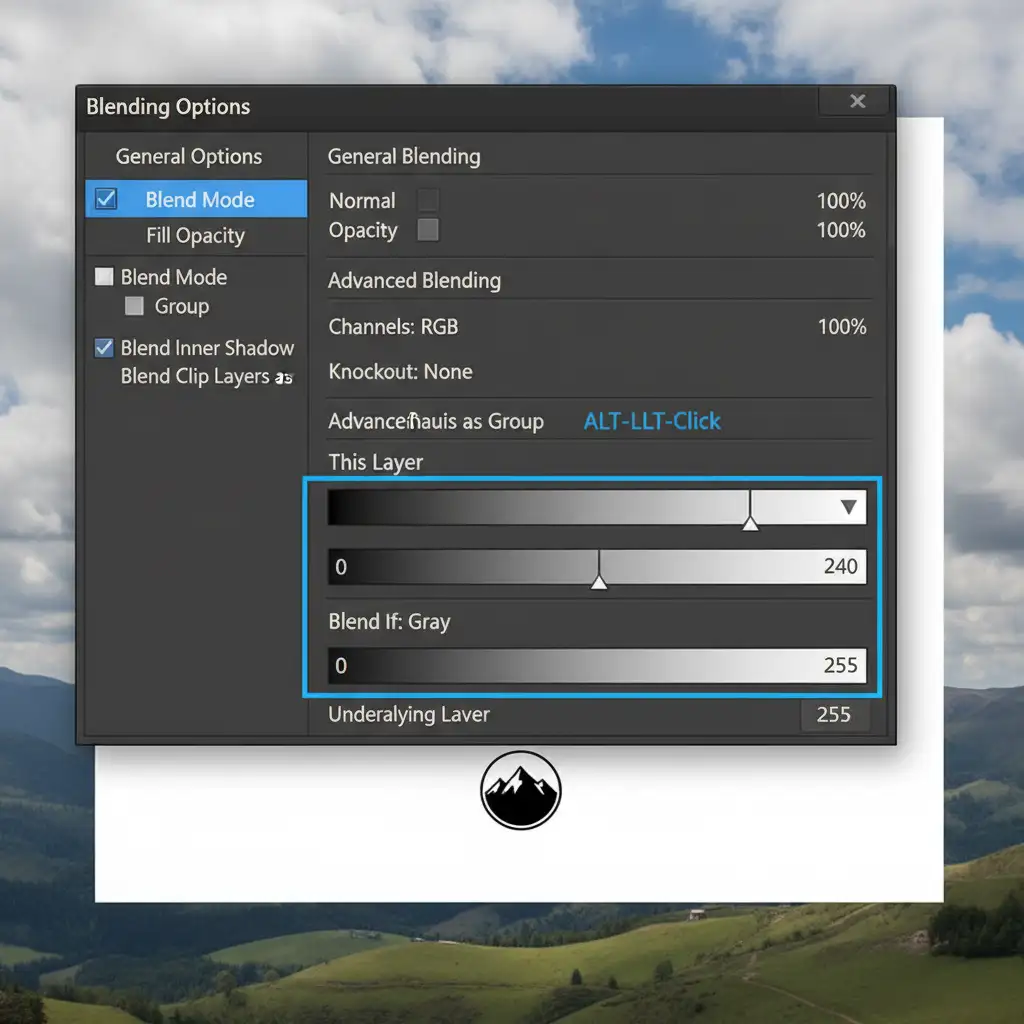Viewport: 1024px width, 1024px height.
Task: Toggle the Group checkbox
Action: click(134, 306)
